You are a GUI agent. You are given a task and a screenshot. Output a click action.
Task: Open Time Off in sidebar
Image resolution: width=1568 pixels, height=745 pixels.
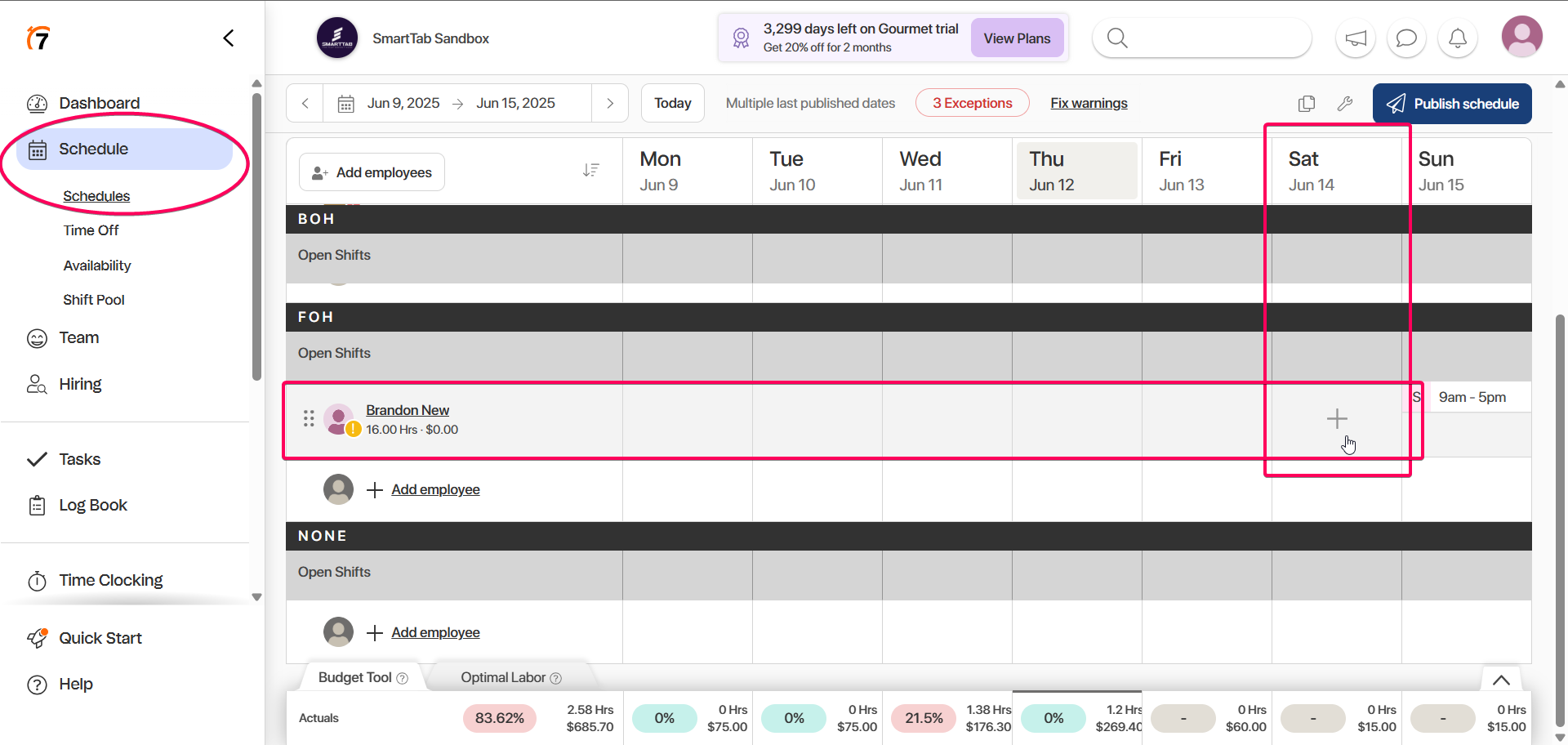point(91,230)
